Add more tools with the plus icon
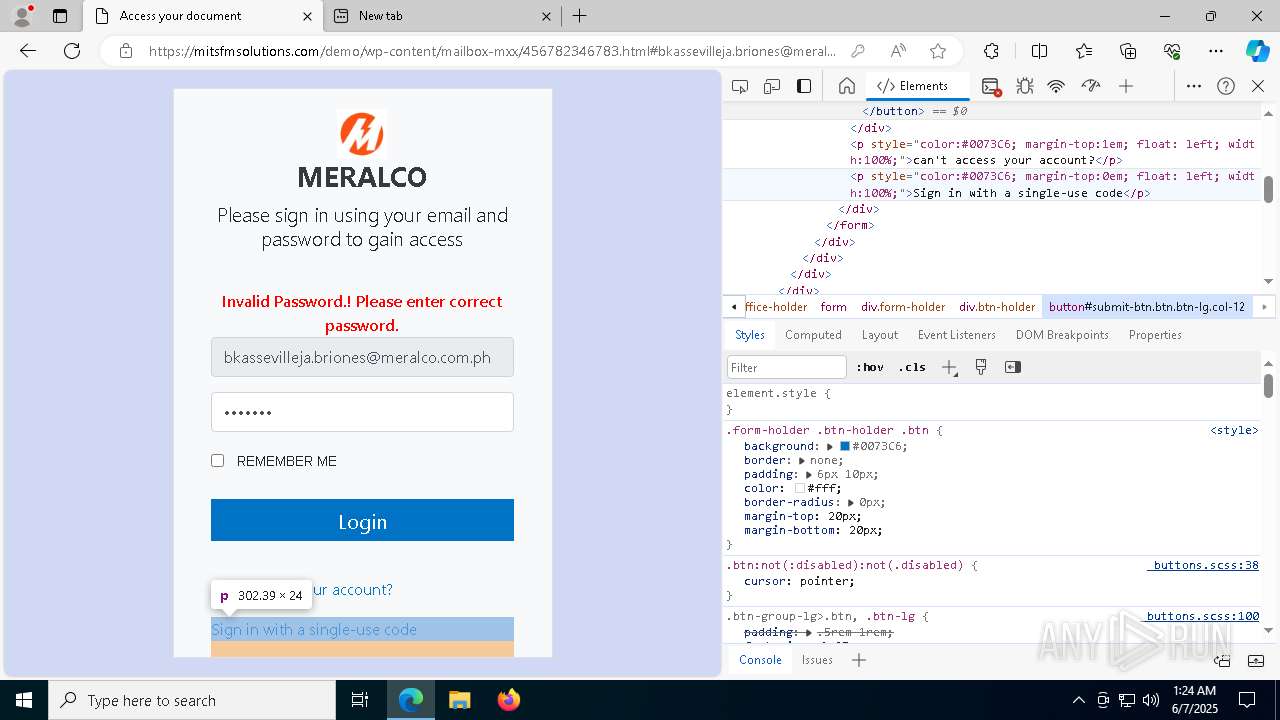Screen dimensions: 1280x720 1126,86
